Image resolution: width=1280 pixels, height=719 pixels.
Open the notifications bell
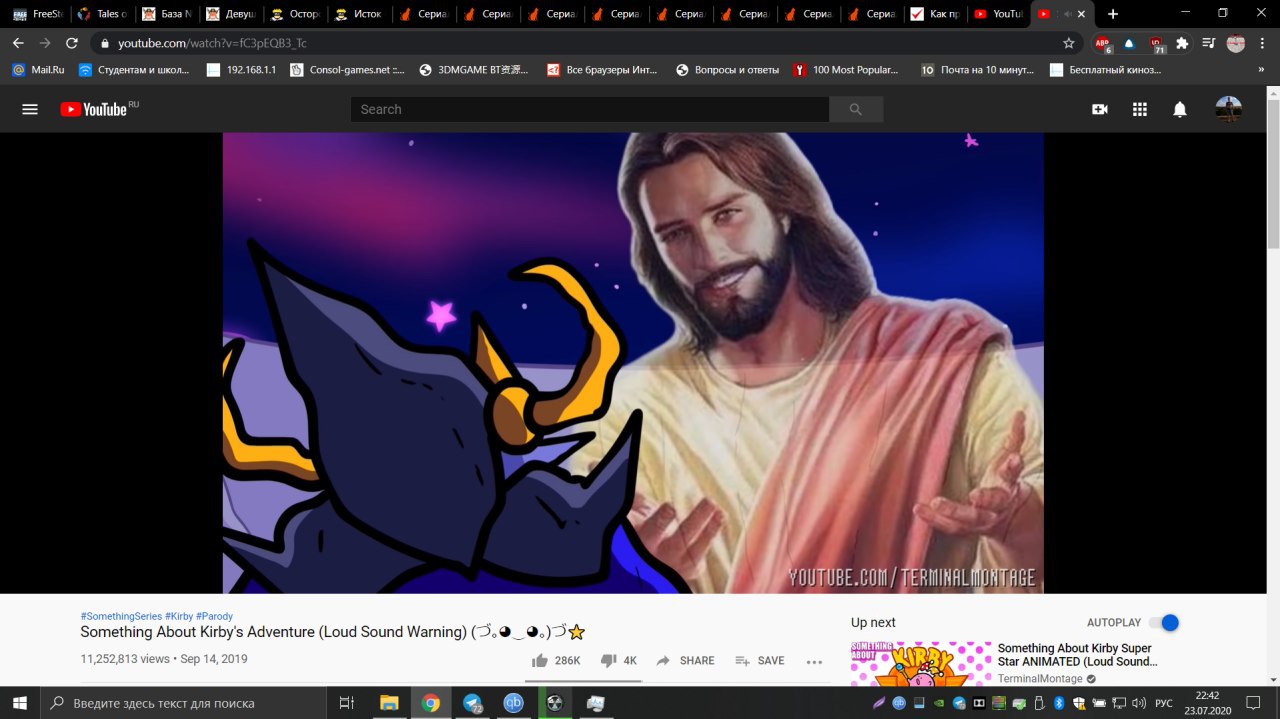tap(1180, 109)
